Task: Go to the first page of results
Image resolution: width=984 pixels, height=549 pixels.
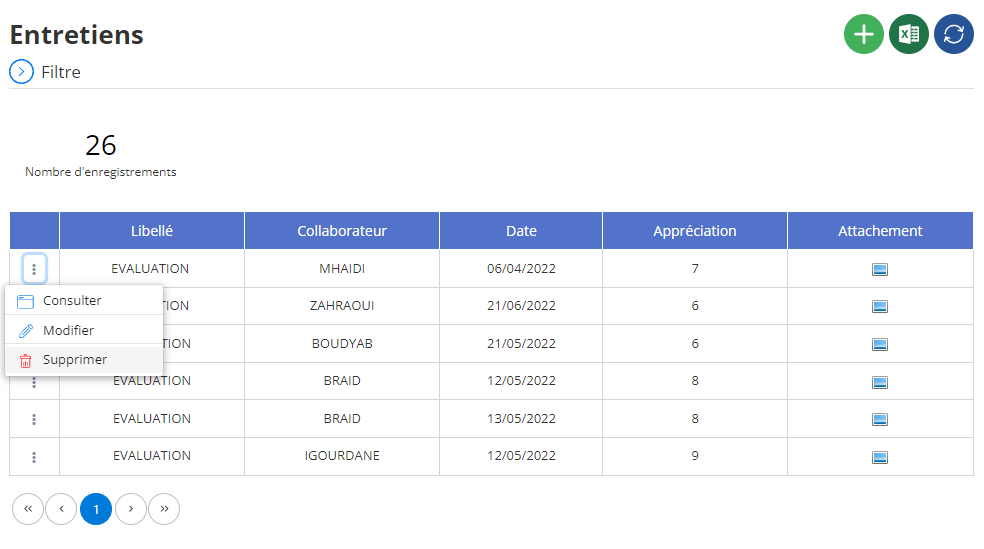Action: [x=28, y=509]
